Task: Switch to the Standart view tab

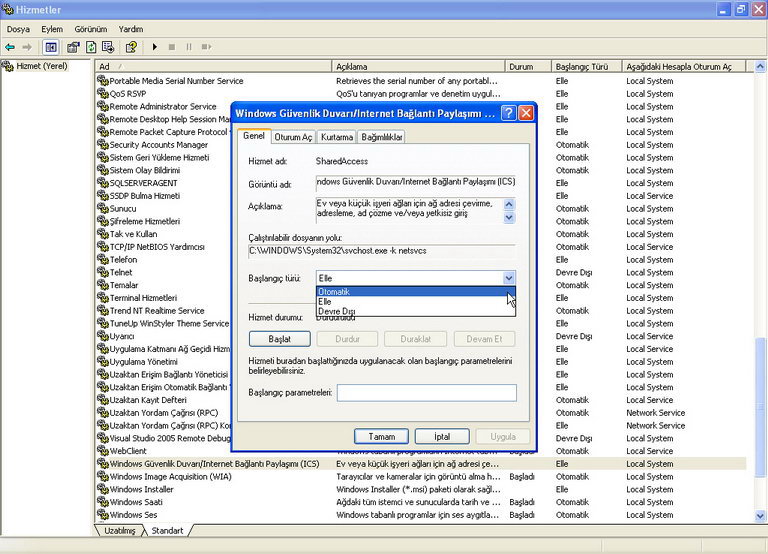Action: coord(168,530)
